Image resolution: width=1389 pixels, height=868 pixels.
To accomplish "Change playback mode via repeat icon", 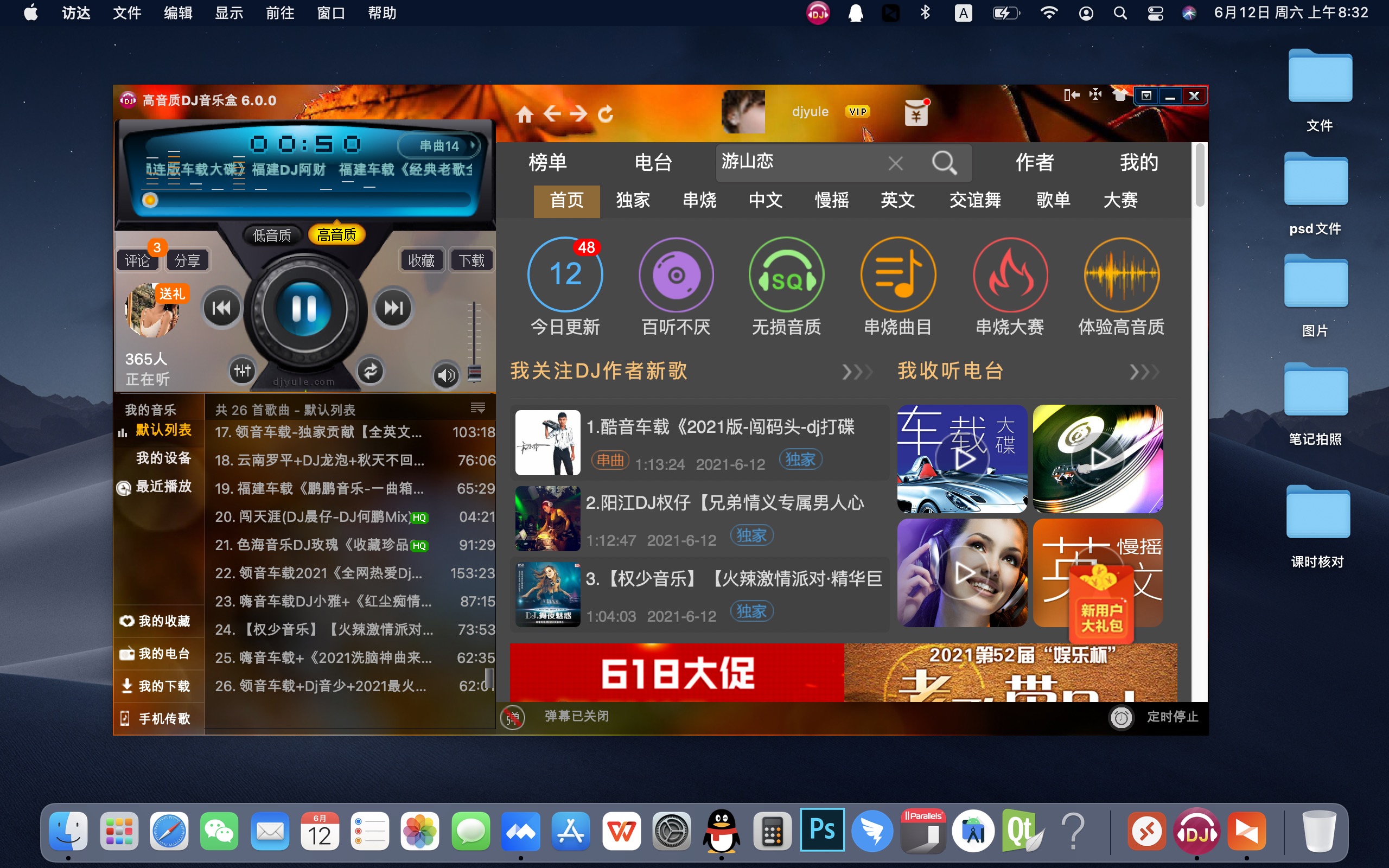I will [370, 371].
